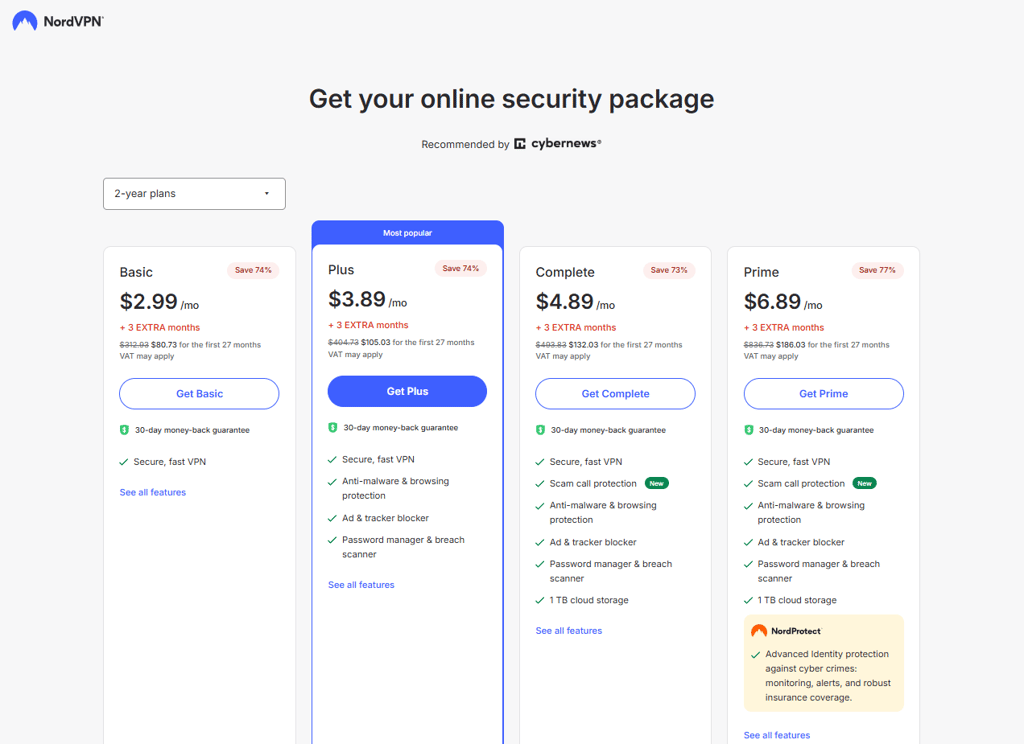The height and width of the screenshot is (744, 1024).
Task: Click Secure, fast VPN checkmark in Basic card
Action: (123, 462)
